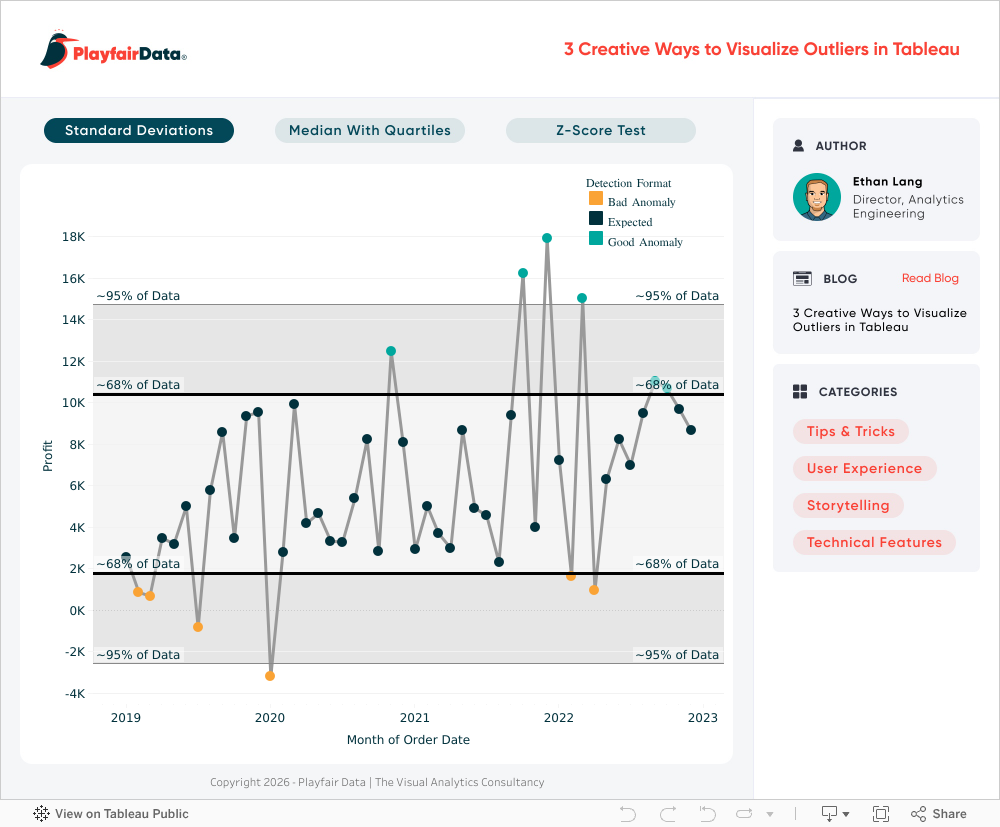Switch to Median With Quartiles view
This screenshot has width=1000, height=827.
tap(370, 131)
